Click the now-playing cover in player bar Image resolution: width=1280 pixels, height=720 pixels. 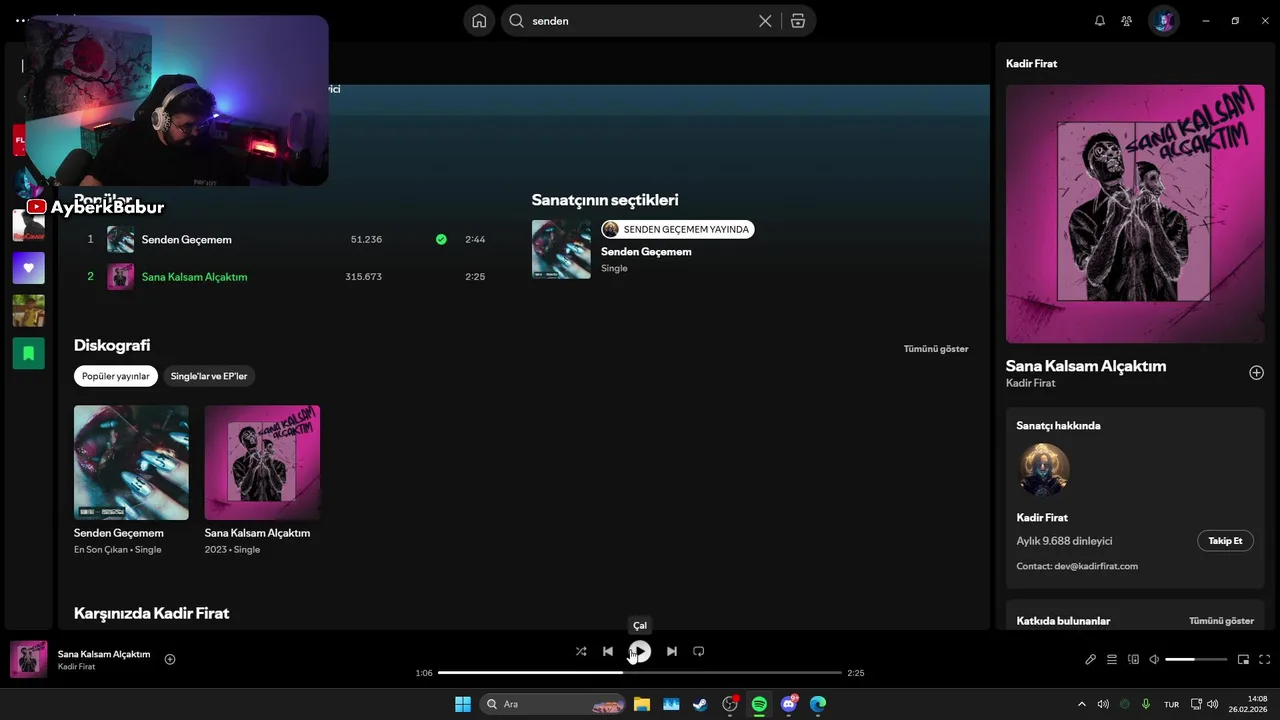28,659
